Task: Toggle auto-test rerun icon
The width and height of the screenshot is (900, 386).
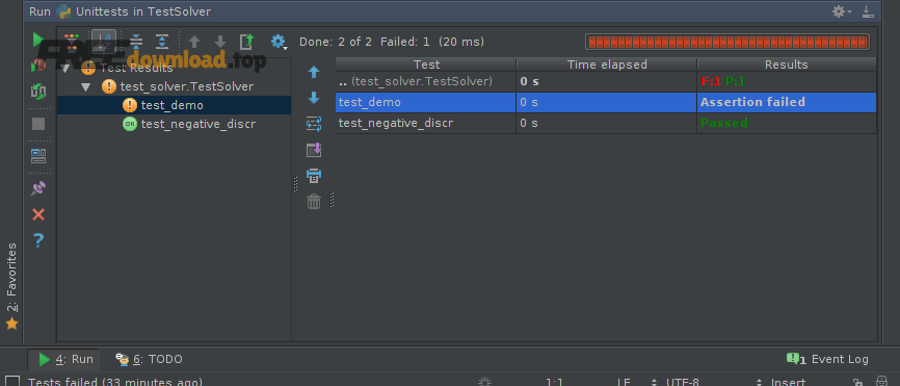Action: click(x=38, y=91)
